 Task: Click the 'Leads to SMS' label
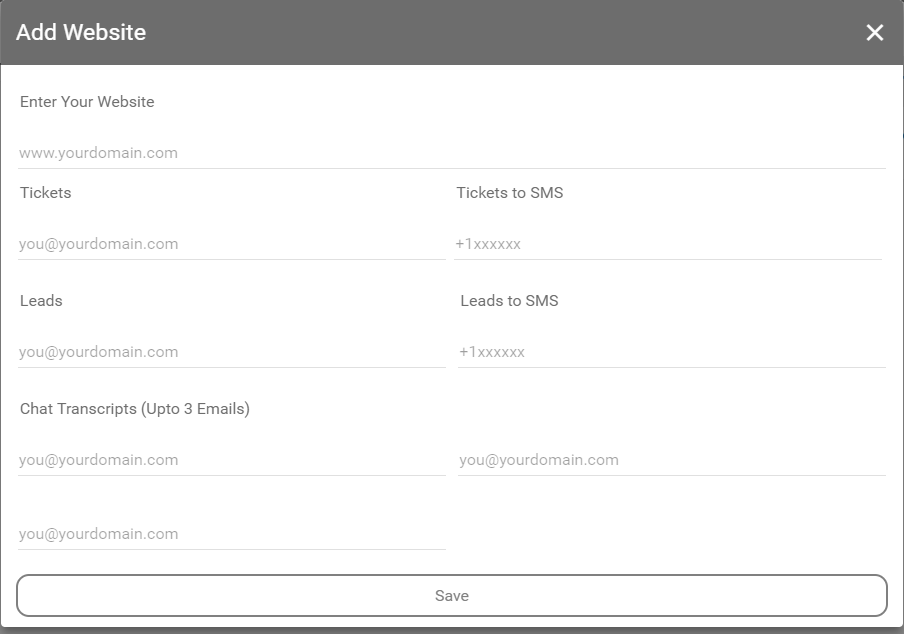pyautogui.click(x=509, y=301)
